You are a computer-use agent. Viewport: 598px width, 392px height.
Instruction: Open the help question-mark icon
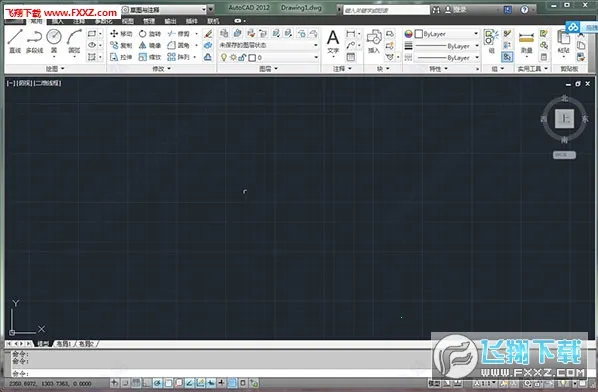[x=525, y=10]
